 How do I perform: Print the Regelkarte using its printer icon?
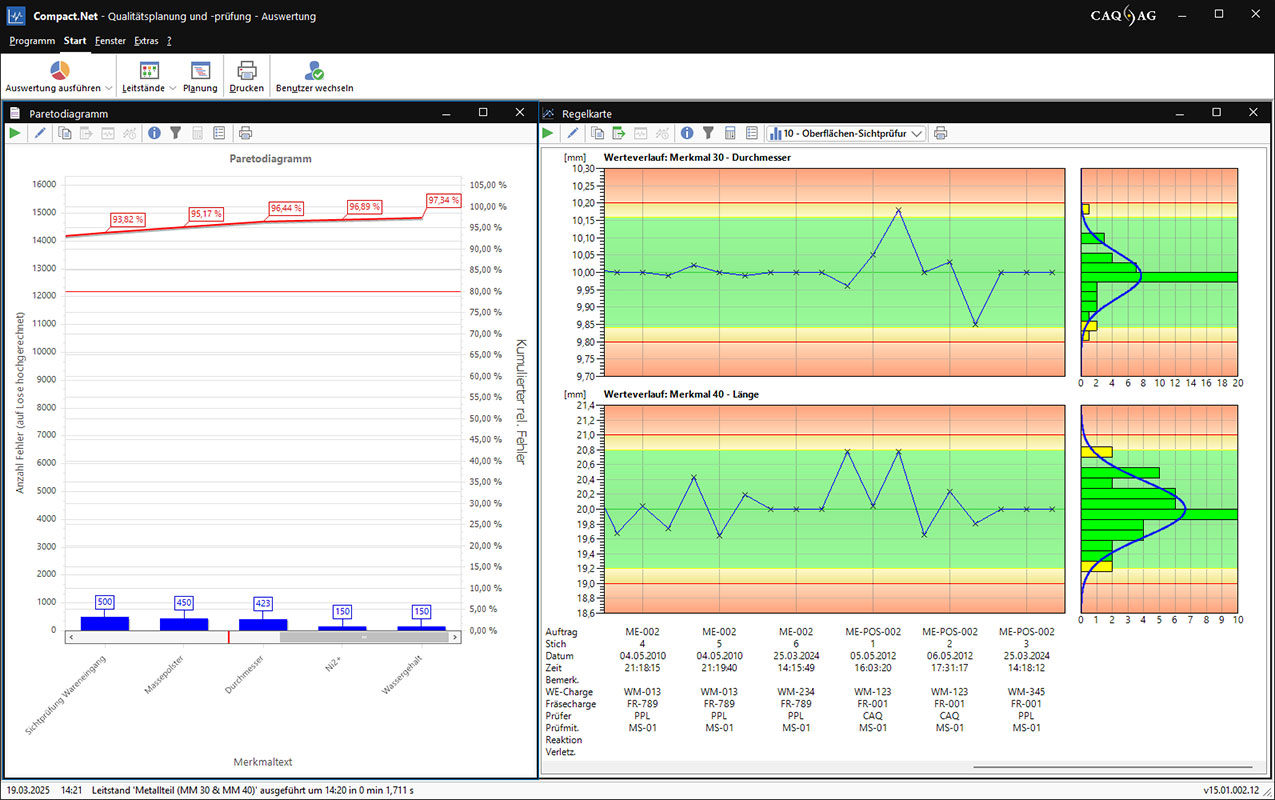pyautogui.click(x=940, y=133)
